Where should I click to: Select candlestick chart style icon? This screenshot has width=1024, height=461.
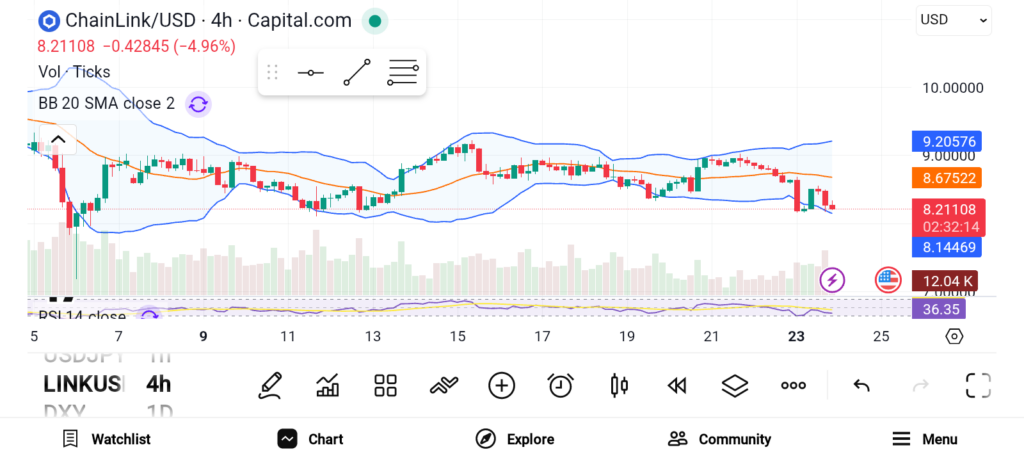[619, 385]
